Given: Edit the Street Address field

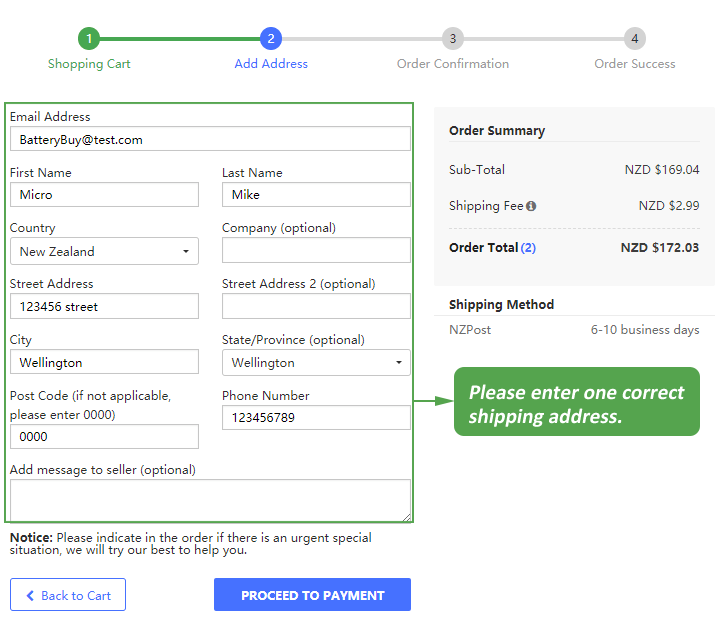Looking at the screenshot, I should tap(104, 306).
